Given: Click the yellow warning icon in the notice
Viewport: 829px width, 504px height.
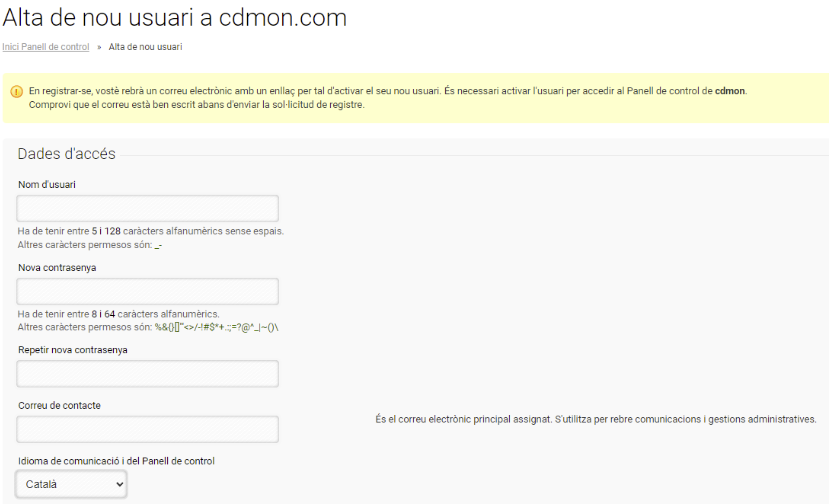Looking at the screenshot, I should pos(16,91).
